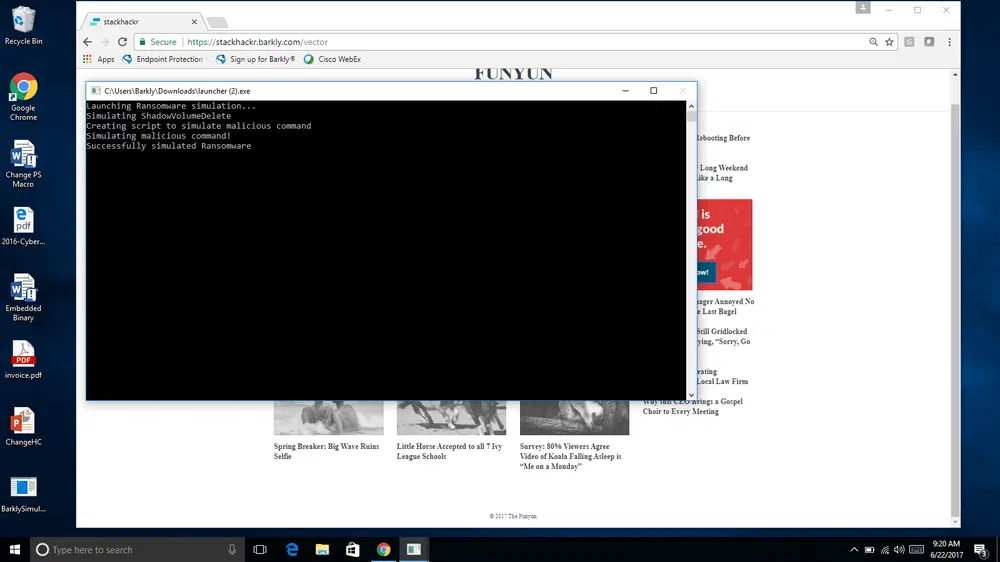Click the red advertisement banner
The width and height of the screenshot is (1000, 562).
point(725,244)
